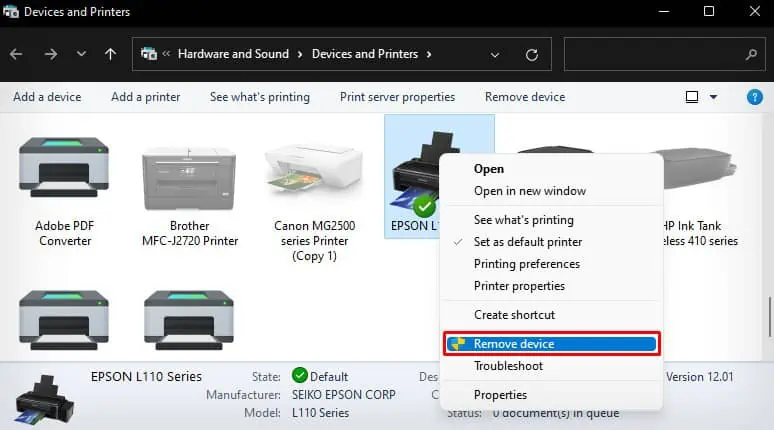774x430 pixels.
Task: Toggle Set as default printer option
Action: pyautogui.click(x=527, y=242)
